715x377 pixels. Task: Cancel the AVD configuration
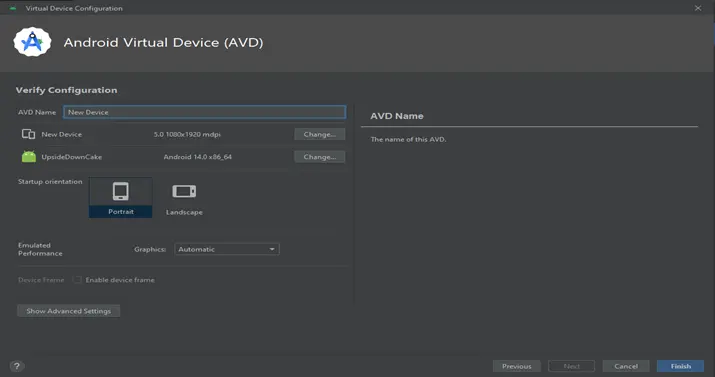coord(626,366)
